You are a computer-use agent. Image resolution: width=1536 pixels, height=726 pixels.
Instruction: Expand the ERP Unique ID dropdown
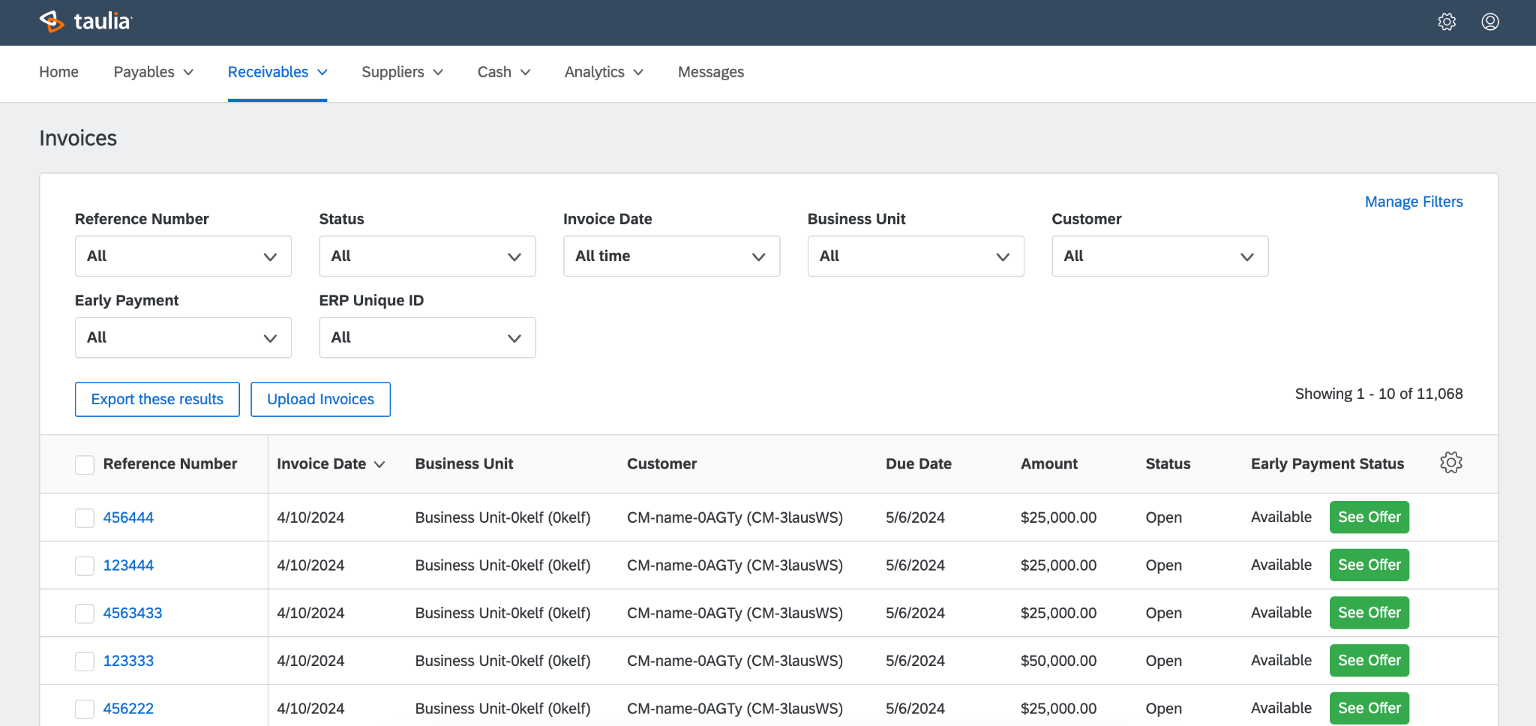(x=427, y=337)
